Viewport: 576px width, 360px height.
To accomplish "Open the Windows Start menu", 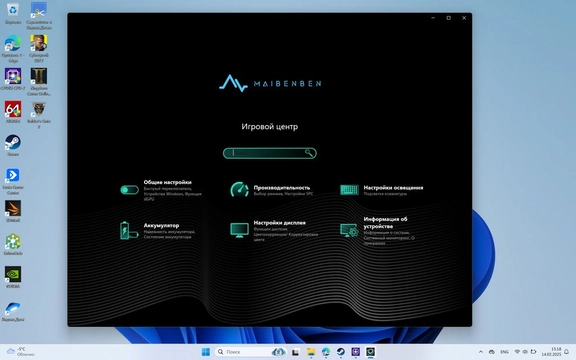I will coord(206,352).
